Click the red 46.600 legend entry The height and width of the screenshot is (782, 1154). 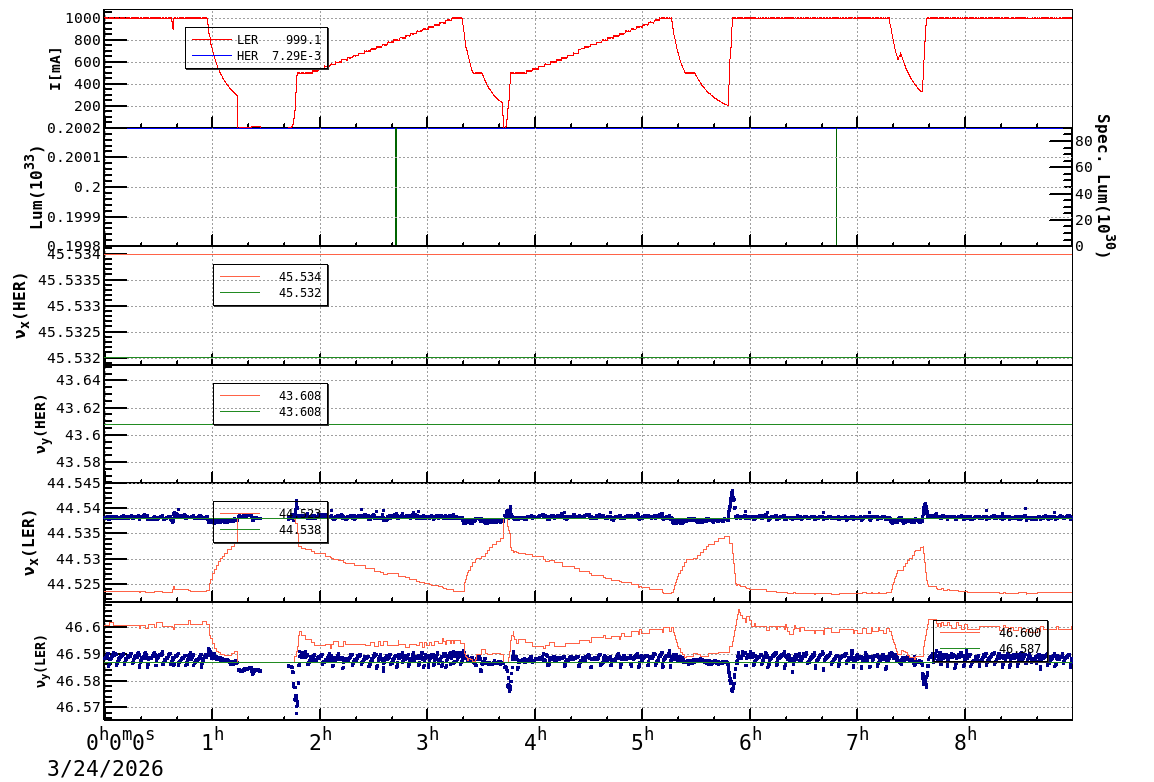pos(991,633)
